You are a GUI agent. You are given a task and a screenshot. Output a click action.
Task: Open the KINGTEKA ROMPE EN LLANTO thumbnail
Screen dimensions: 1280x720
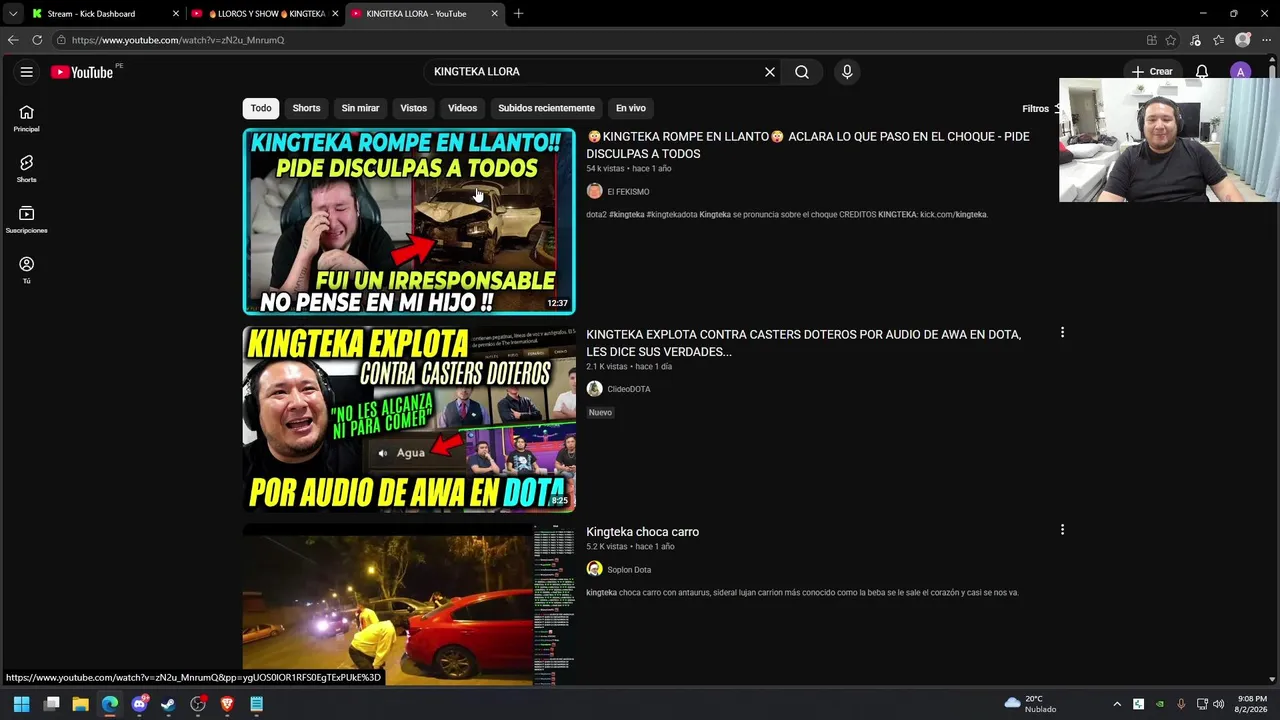(409, 221)
